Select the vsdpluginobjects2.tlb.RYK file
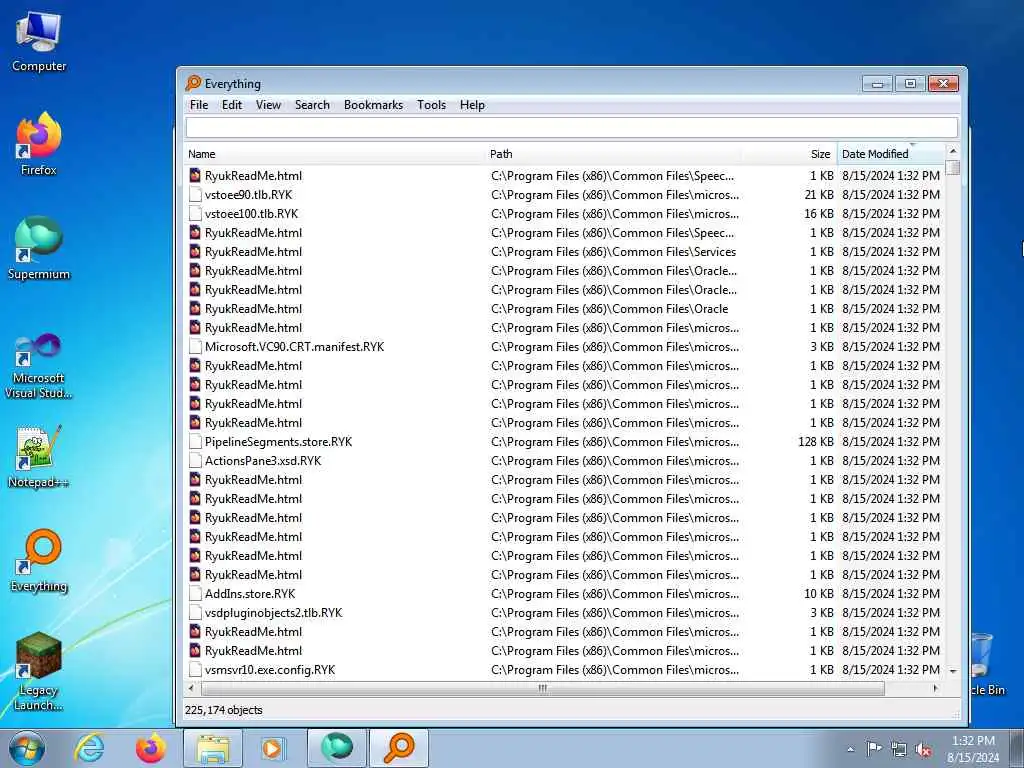Screen dimensions: 1024x768 point(274,613)
